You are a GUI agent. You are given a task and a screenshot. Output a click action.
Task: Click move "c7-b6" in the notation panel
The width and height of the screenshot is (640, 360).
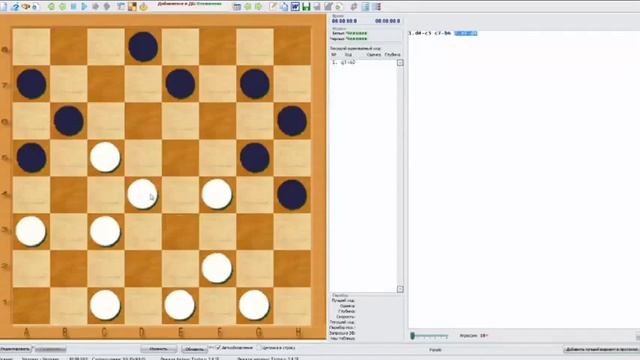(x=443, y=33)
